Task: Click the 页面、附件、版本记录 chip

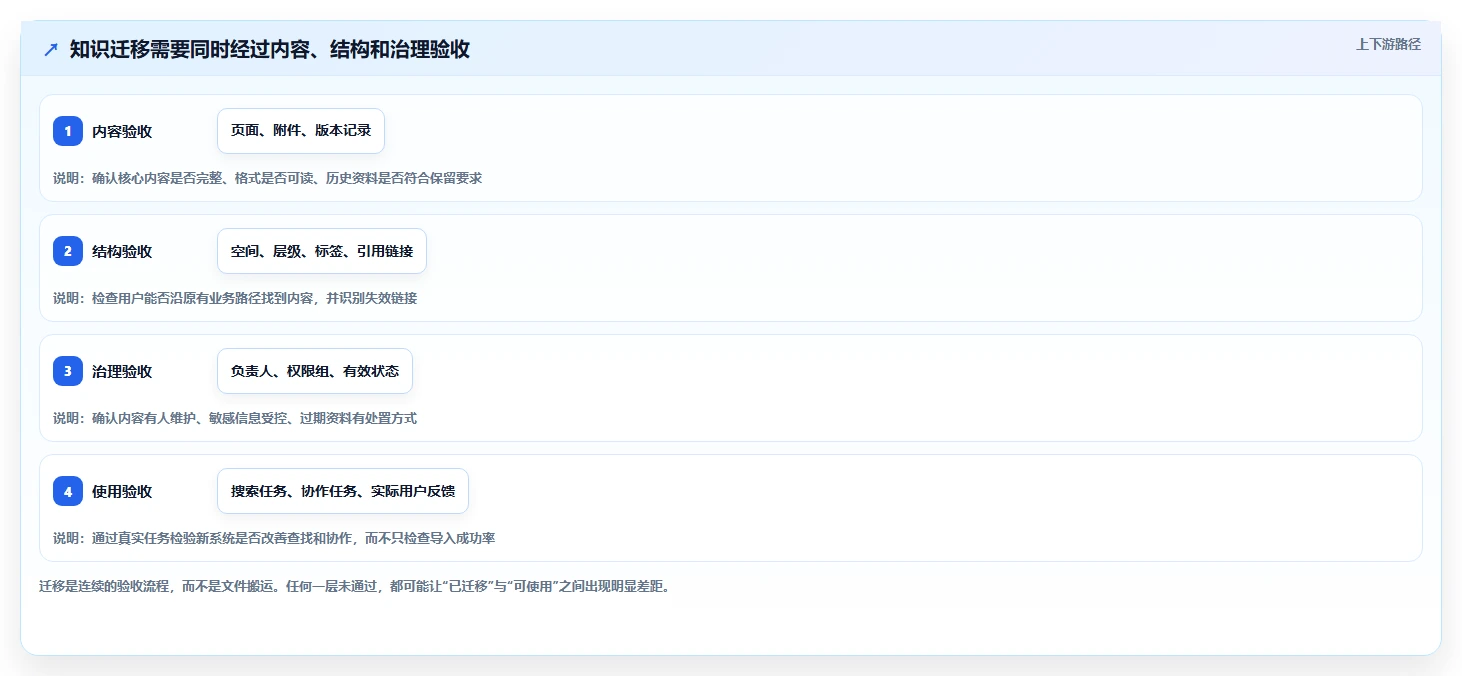Action: click(x=301, y=131)
